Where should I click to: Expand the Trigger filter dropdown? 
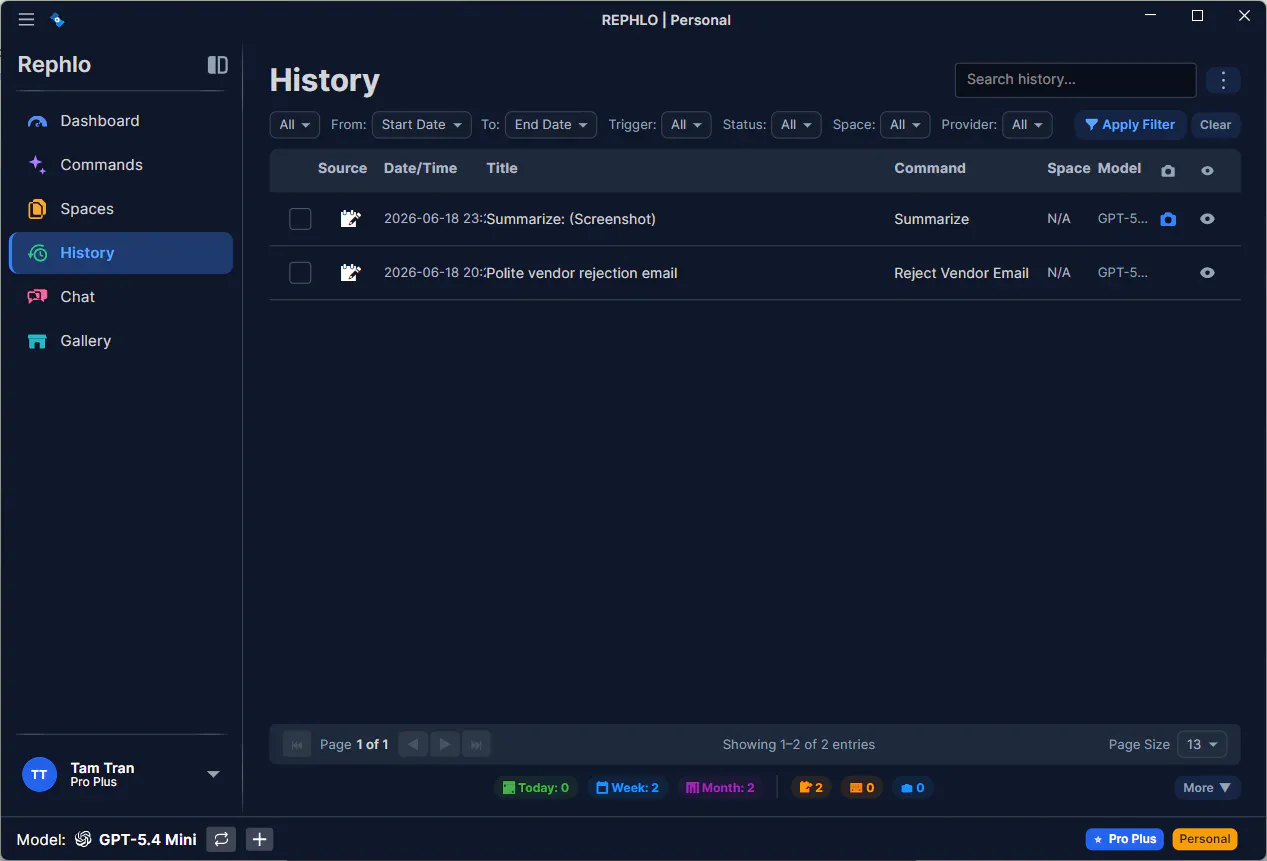point(686,125)
